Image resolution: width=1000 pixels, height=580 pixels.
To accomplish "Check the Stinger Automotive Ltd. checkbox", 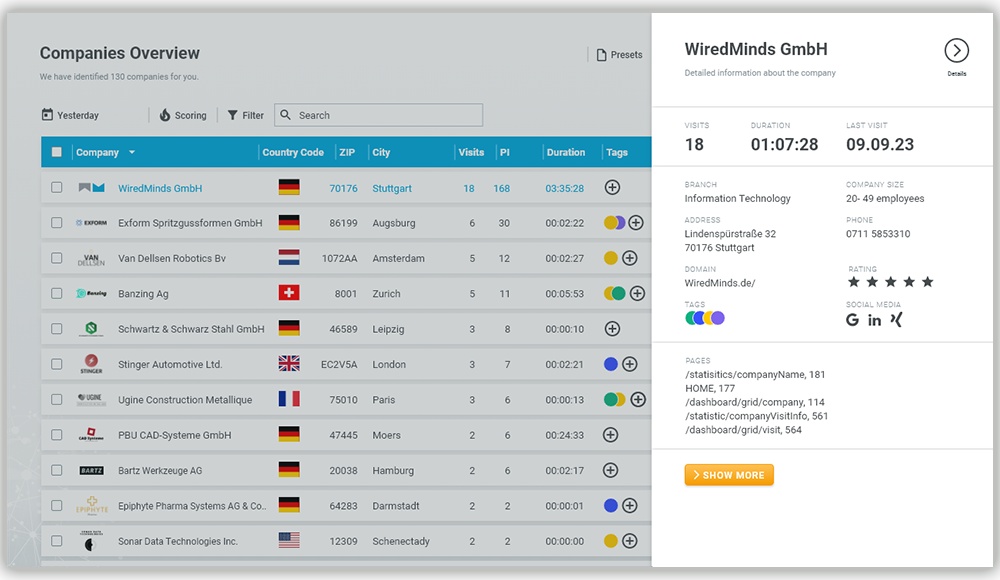I will pos(57,364).
